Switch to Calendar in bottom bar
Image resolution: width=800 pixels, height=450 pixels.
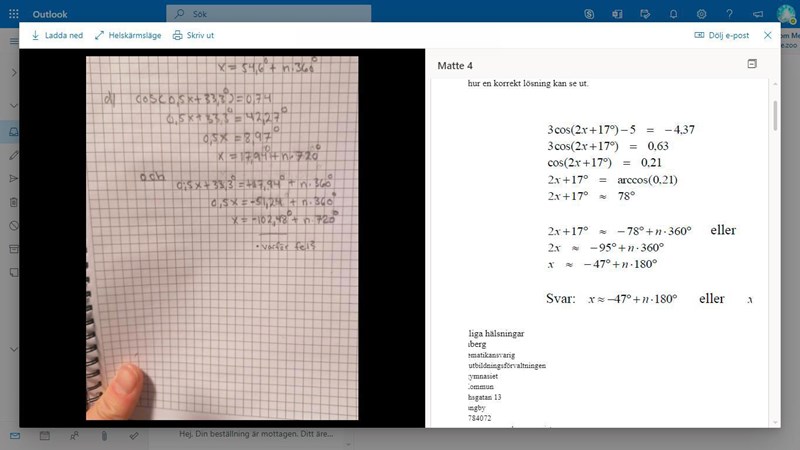pyautogui.click(x=45, y=437)
